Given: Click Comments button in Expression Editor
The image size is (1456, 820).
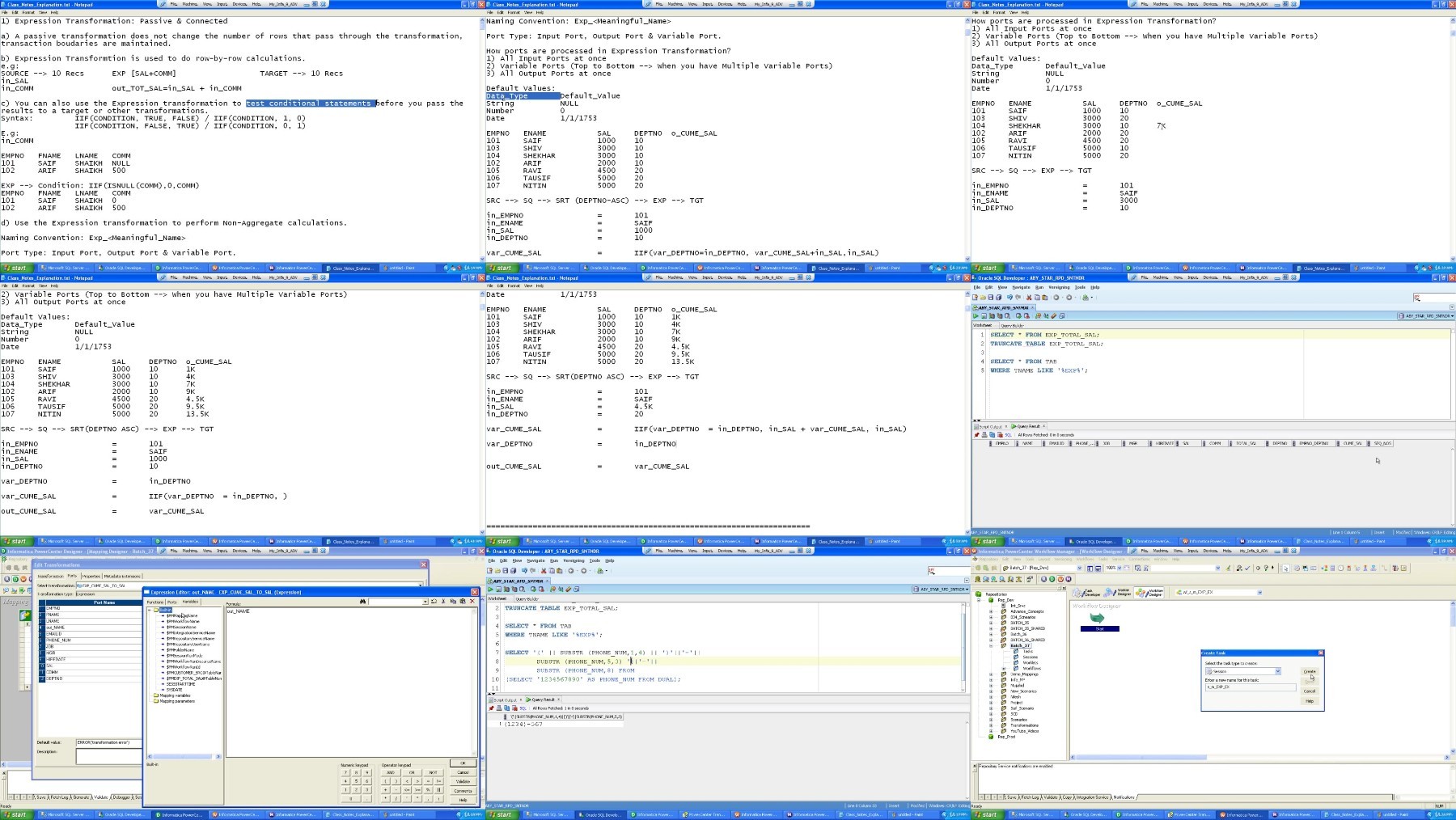Looking at the screenshot, I should tap(463, 791).
